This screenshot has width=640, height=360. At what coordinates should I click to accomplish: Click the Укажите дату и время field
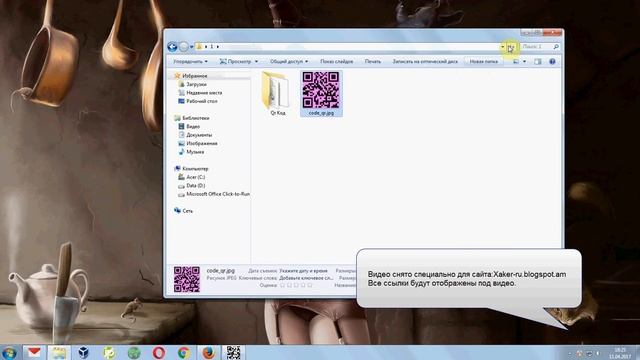(303, 271)
